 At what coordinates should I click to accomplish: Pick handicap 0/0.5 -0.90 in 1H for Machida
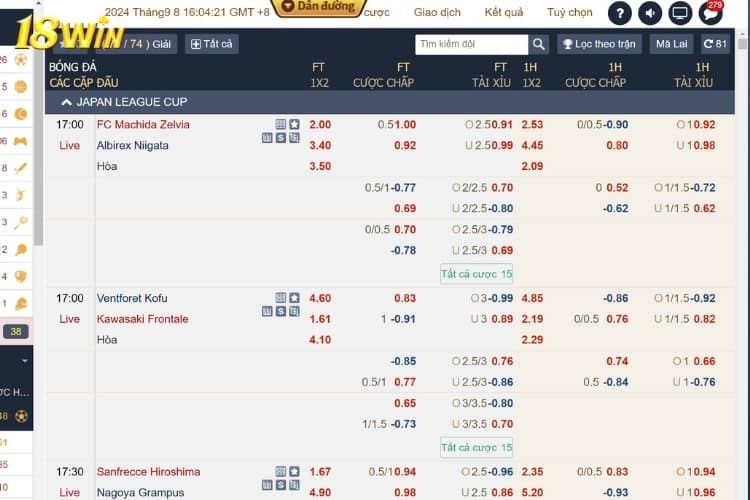coord(616,124)
